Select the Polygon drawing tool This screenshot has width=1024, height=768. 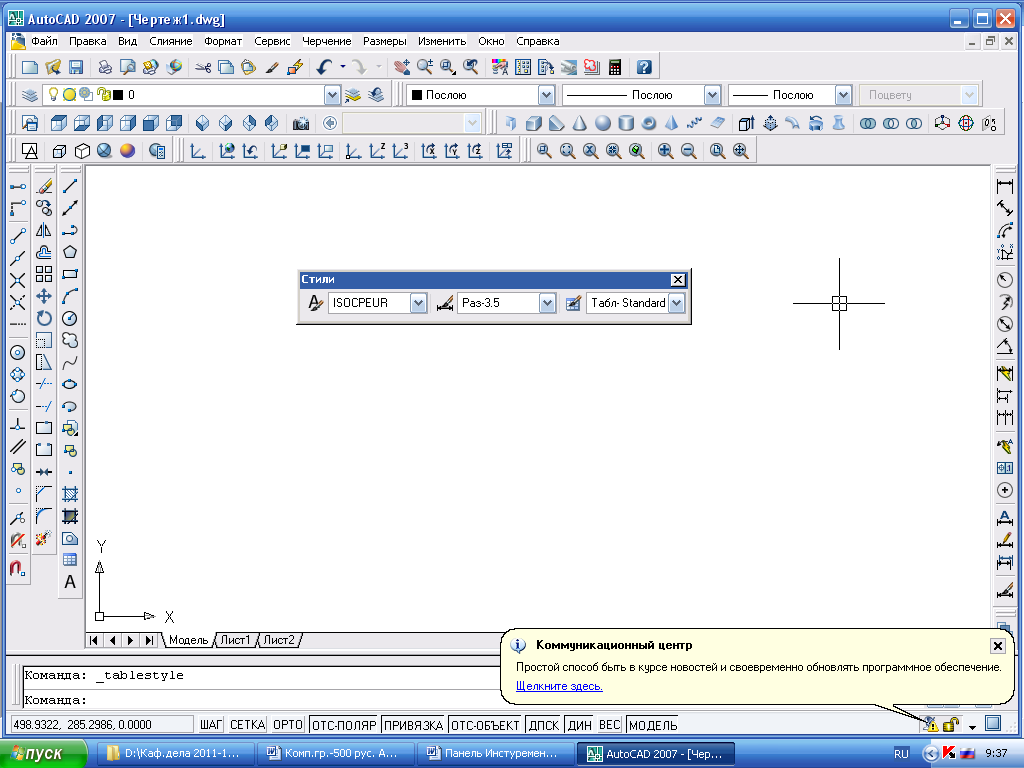[70, 252]
